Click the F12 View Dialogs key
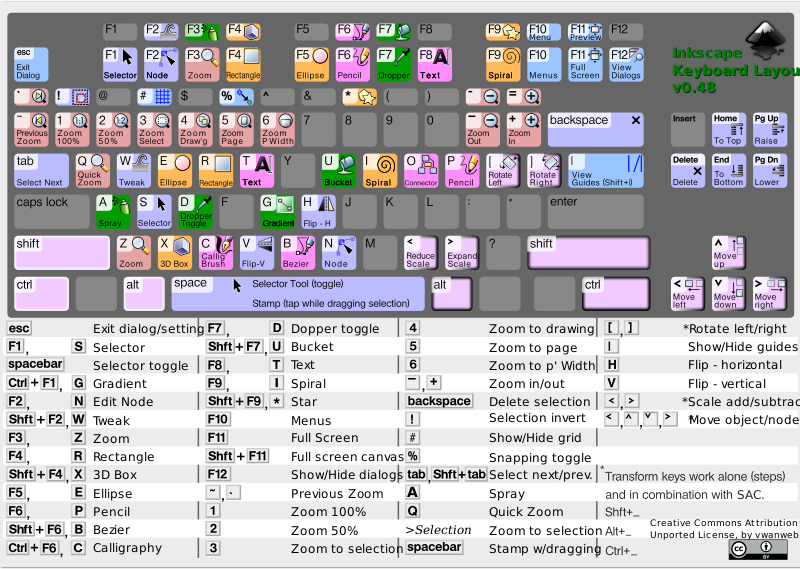Screen dimensions: 800x569 point(626,64)
